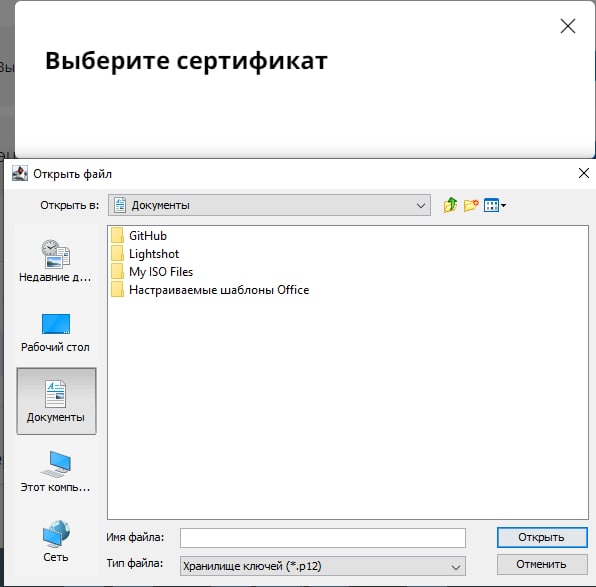The image size is (596, 587).
Task: Open Этот компьютер in sidebar
Action: click(55, 471)
